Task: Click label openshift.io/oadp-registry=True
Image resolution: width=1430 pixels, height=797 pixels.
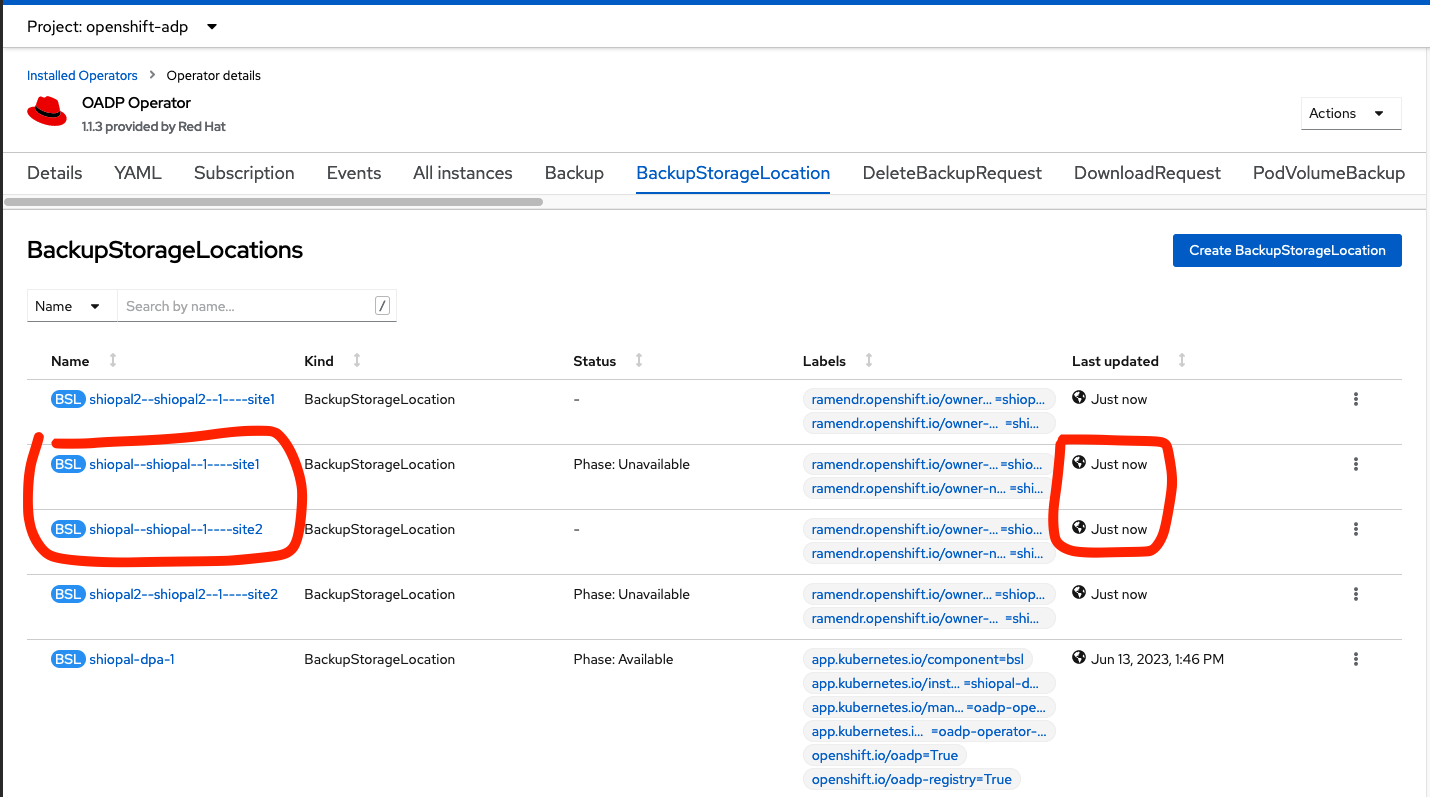Action: click(x=912, y=779)
